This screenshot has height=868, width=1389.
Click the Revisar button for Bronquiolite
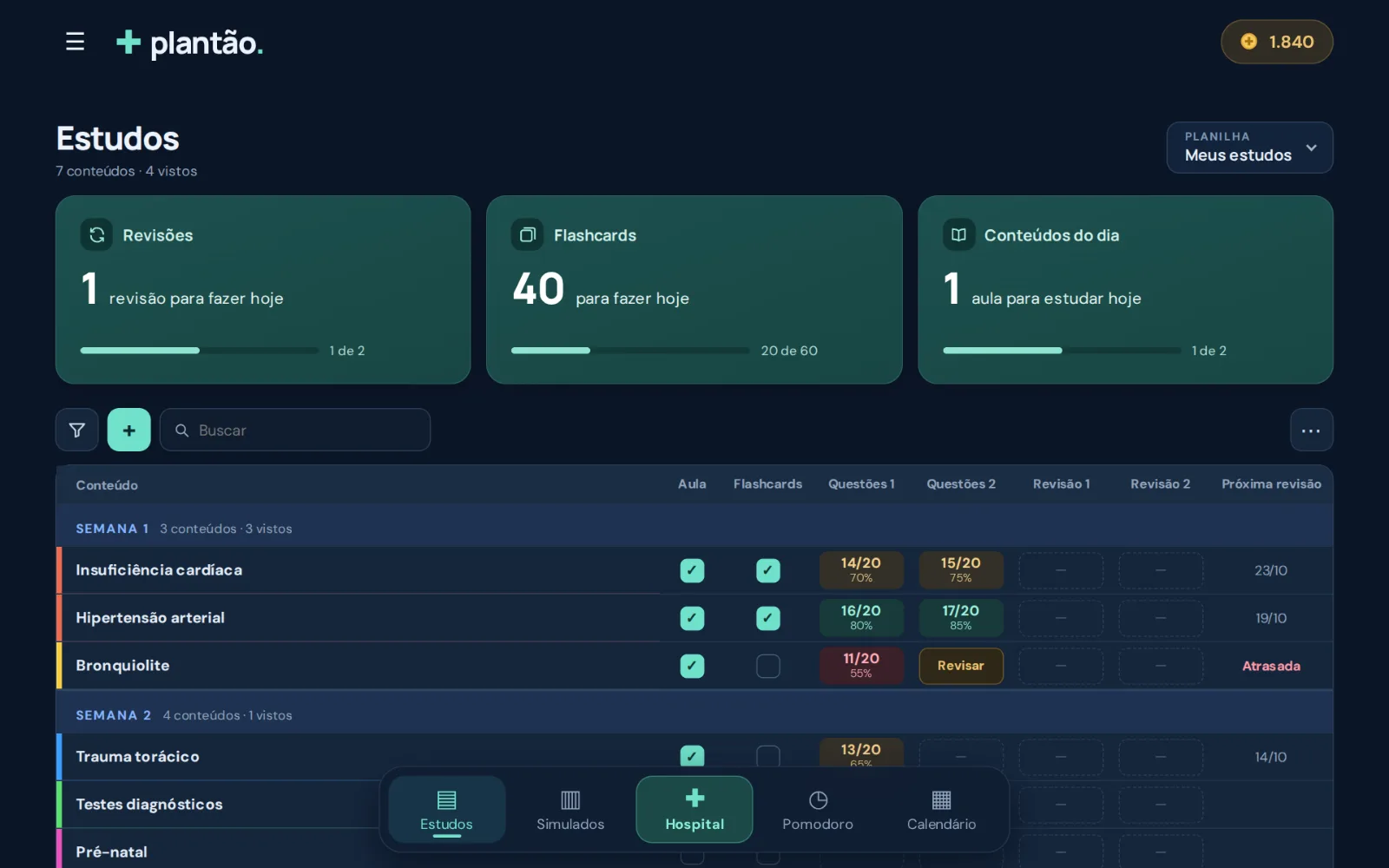pyautogui.click(x=961, y=666)
